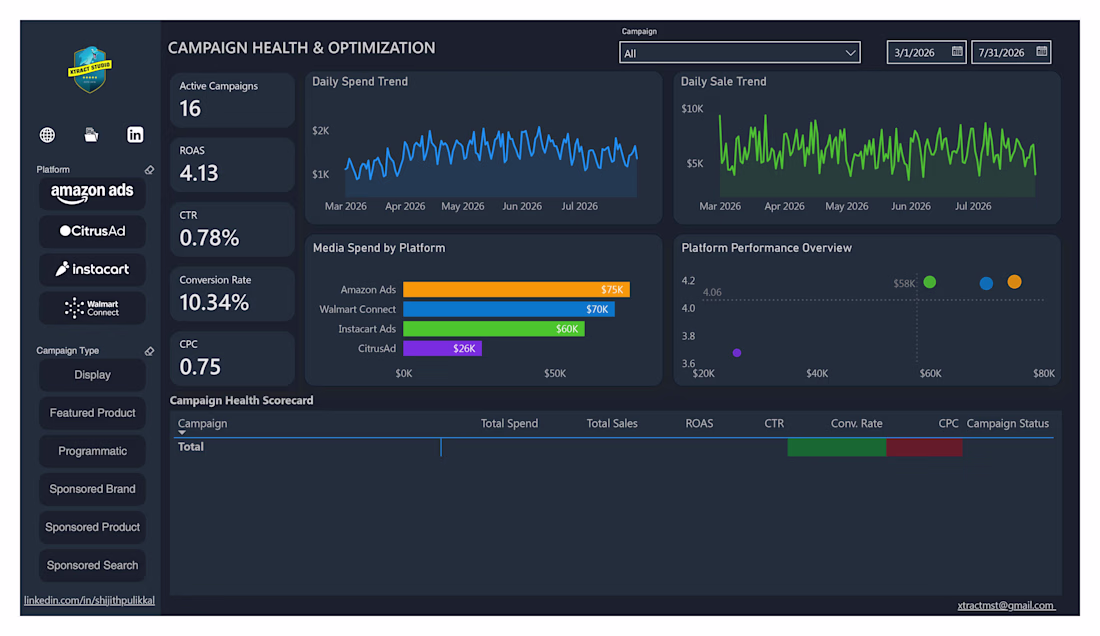
Task: Filter by Walmart Connect platform
Action: point(92,308)
